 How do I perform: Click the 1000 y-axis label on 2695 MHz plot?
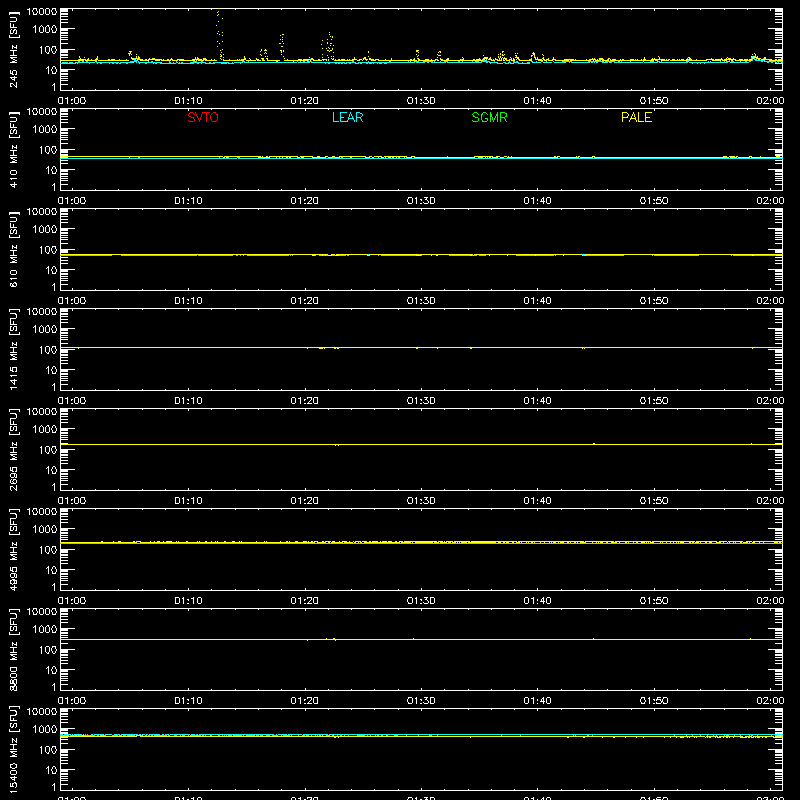click(x=45, y=430)
